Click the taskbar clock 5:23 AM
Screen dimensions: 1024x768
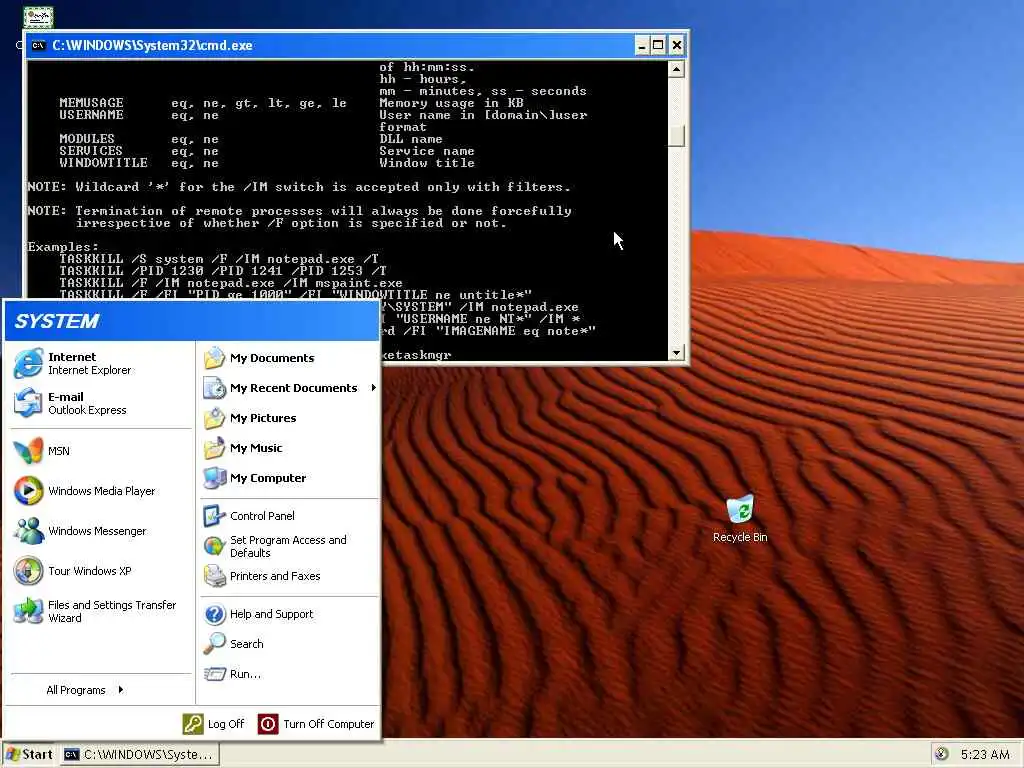tap(985, 754)
